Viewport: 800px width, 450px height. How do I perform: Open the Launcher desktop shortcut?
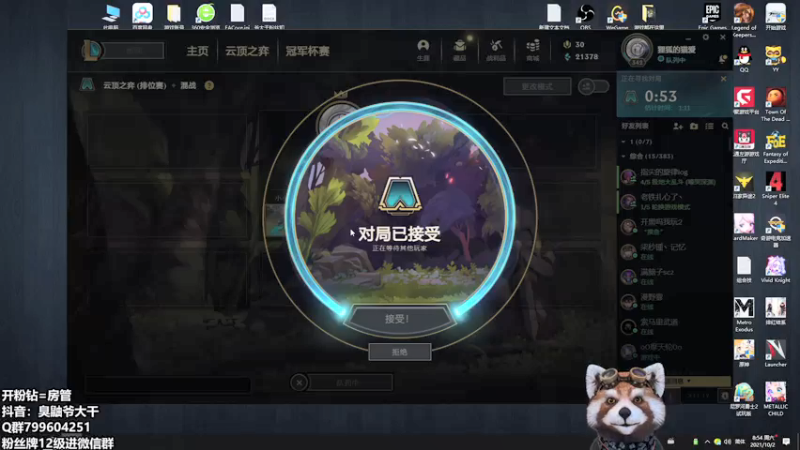[x=776, y=354]
